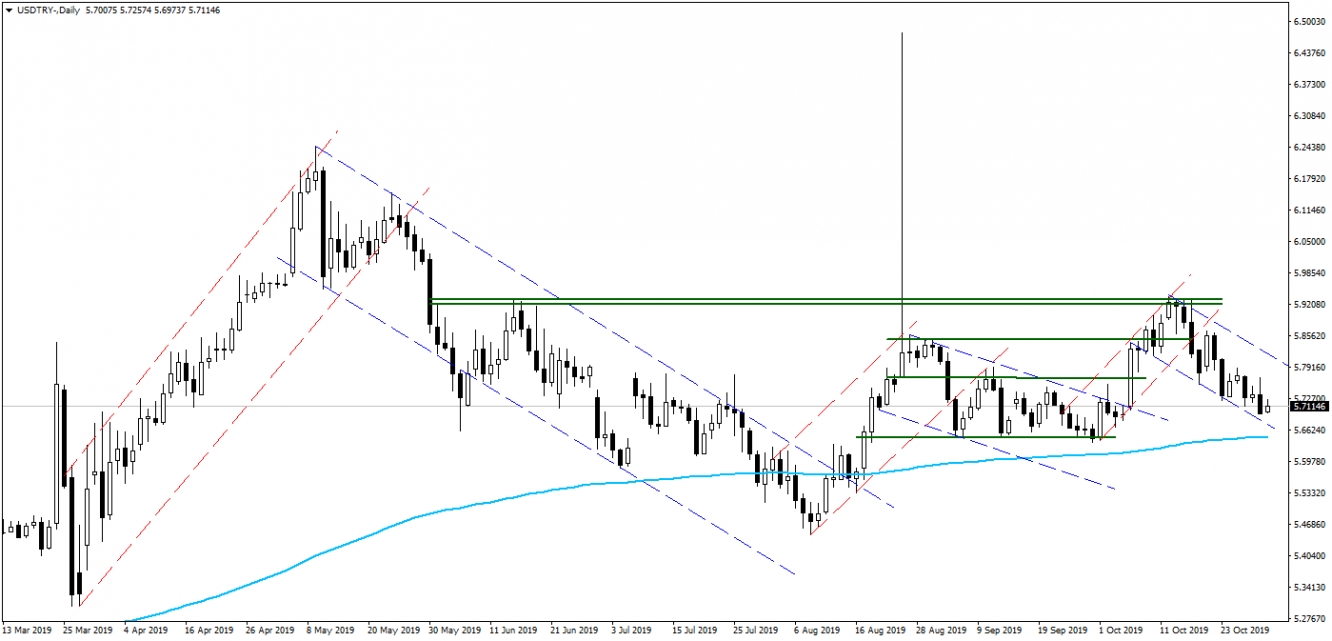Click the 6.30840 price axis label

point(1308,116)
